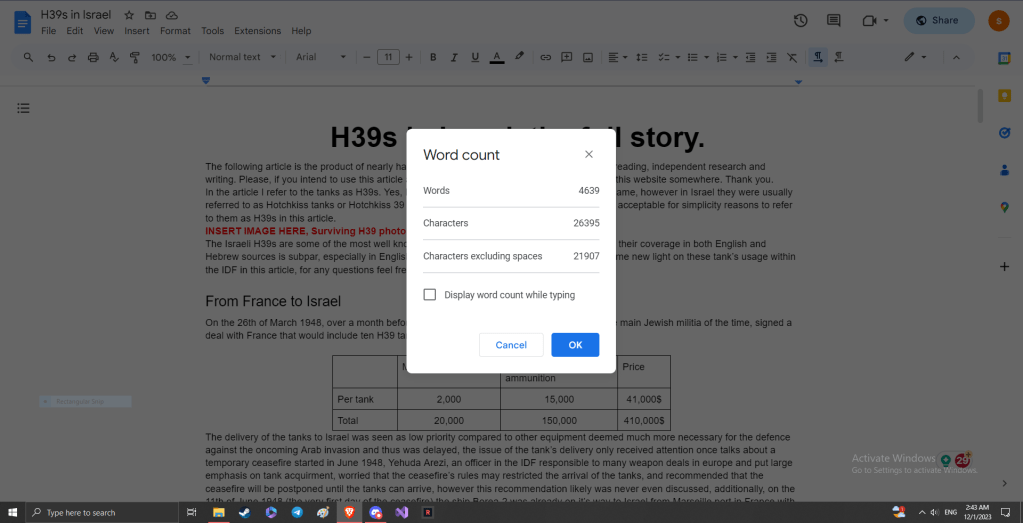Star the H39s in Israel document
This screenshot has width=1023, height=523.
tap(129, 16)
